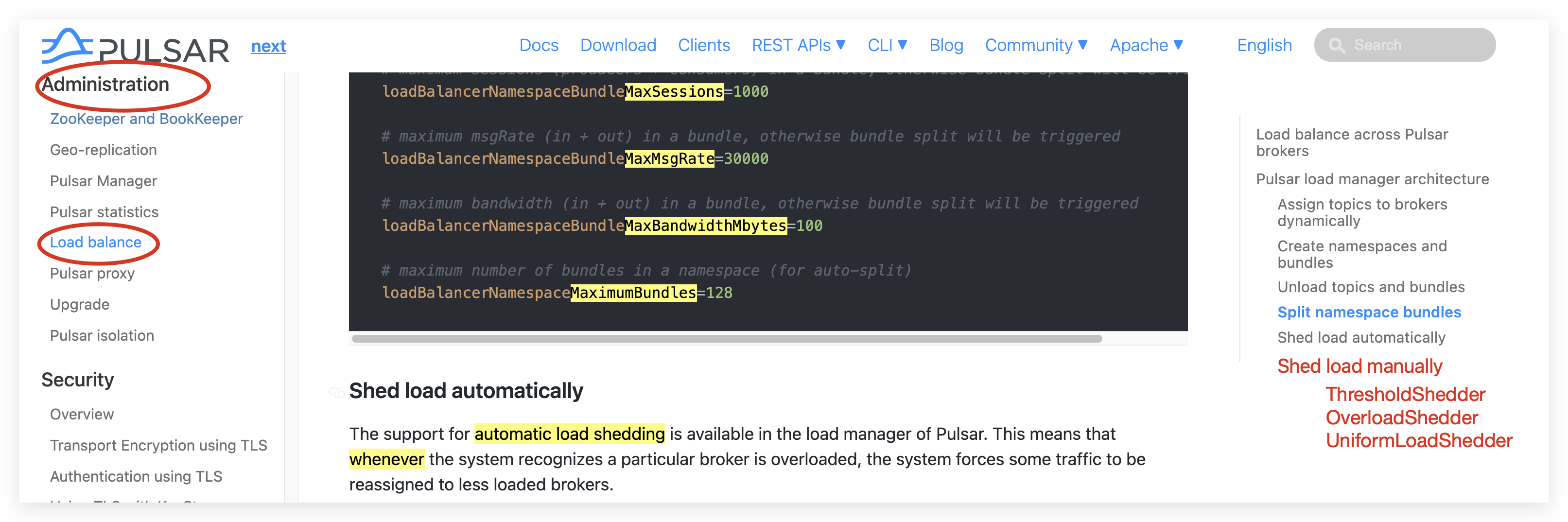Click the horizontal scrollbar under code block
This screenshot has height=522, width=1568.
[727, 339]
